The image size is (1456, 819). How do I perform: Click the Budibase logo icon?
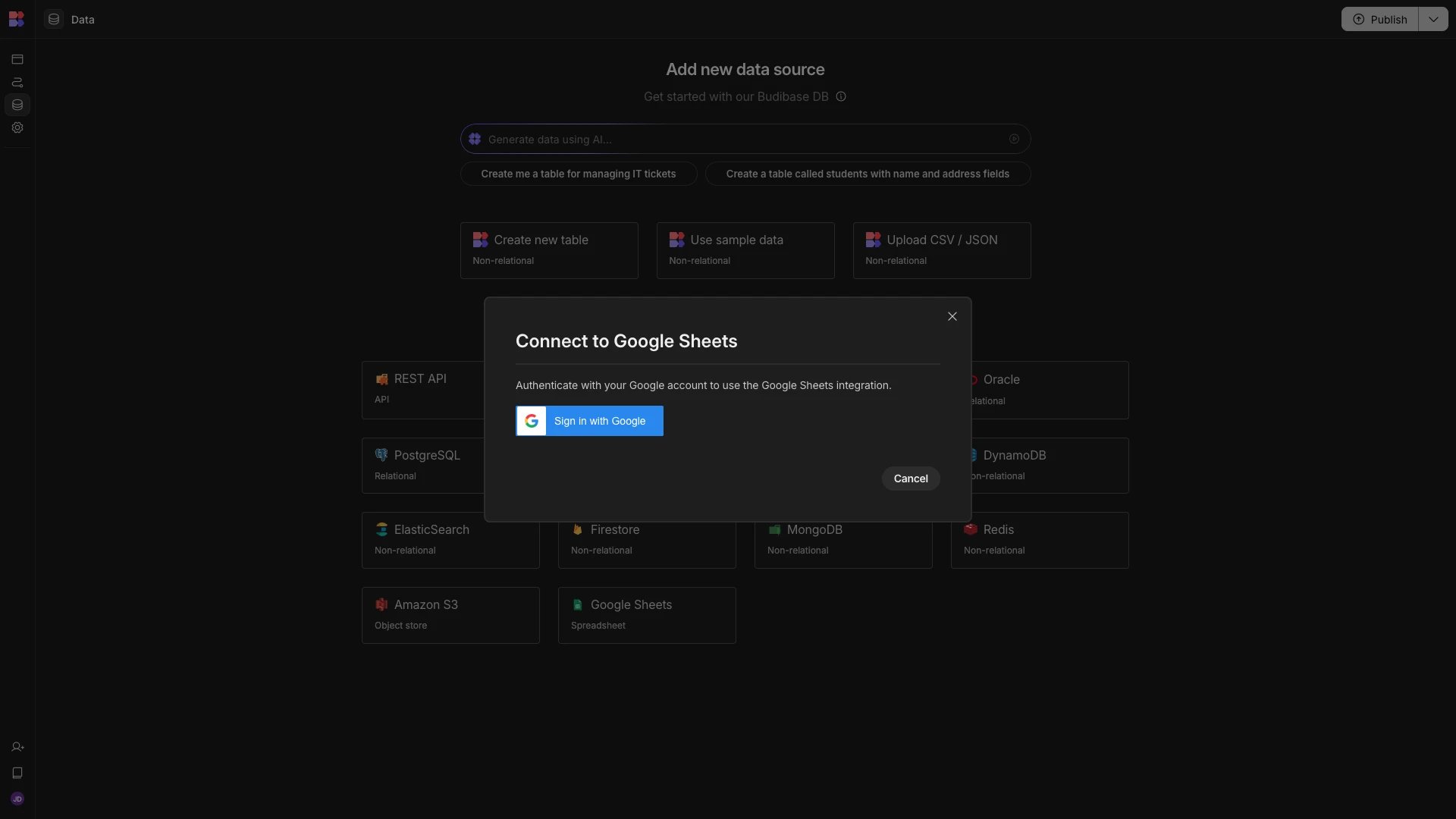pos(17,19)
